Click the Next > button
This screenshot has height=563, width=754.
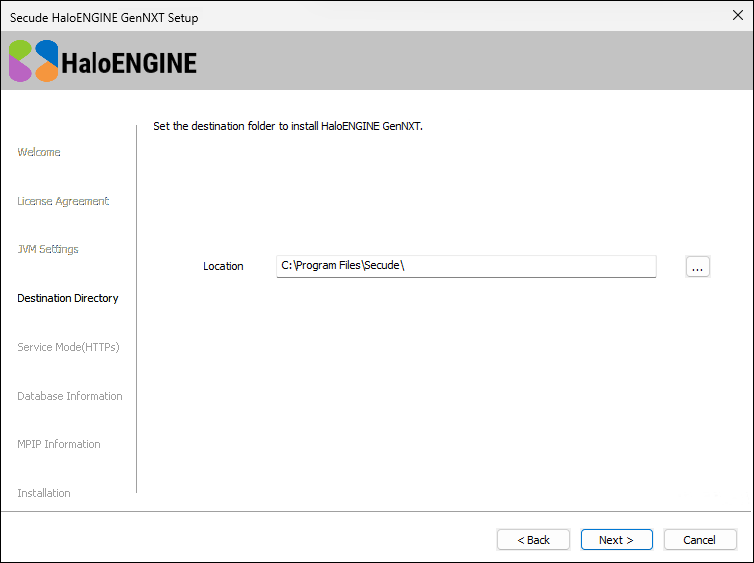point(616,539)
